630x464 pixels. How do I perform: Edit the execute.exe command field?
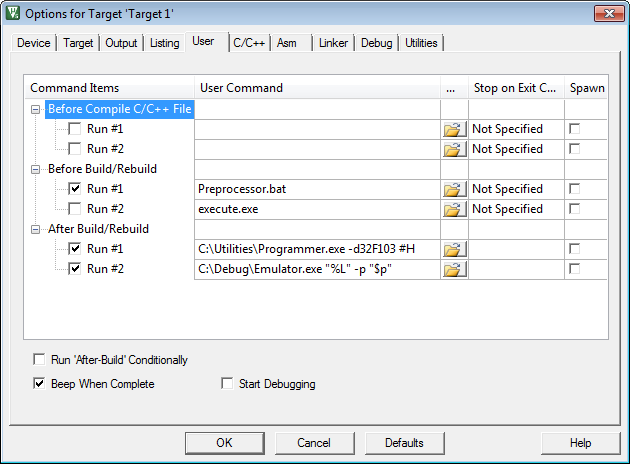[x=317, y=209]
